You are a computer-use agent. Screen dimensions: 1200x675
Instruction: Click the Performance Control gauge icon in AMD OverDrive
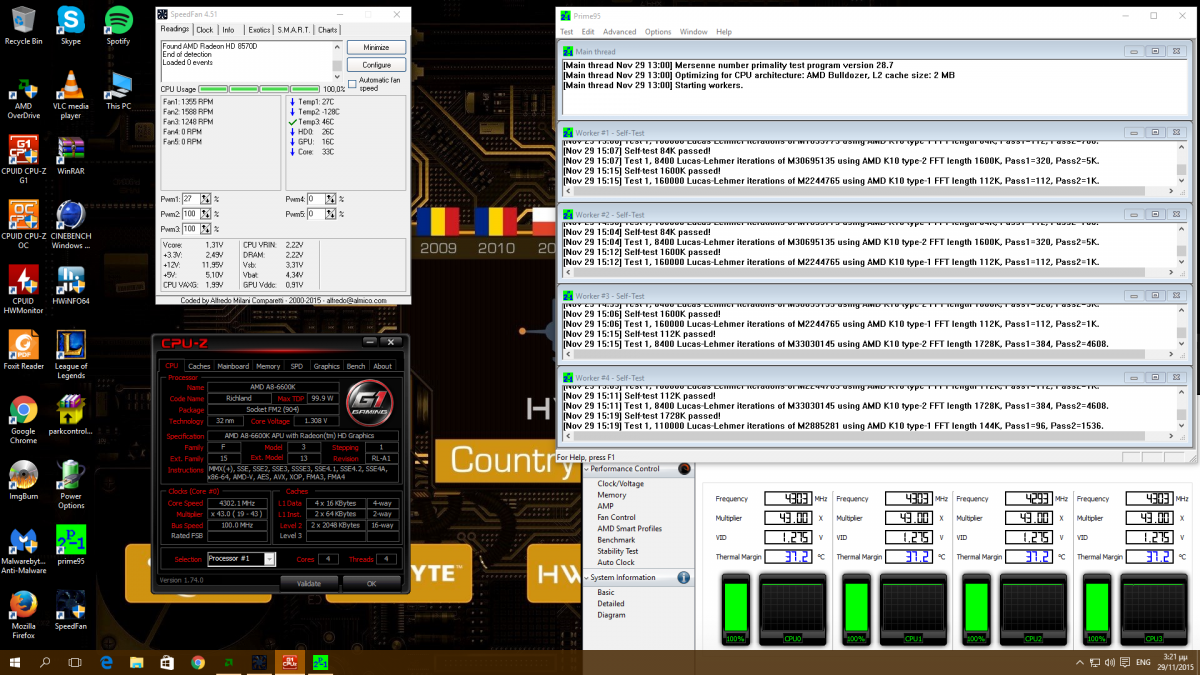[684, 468]
